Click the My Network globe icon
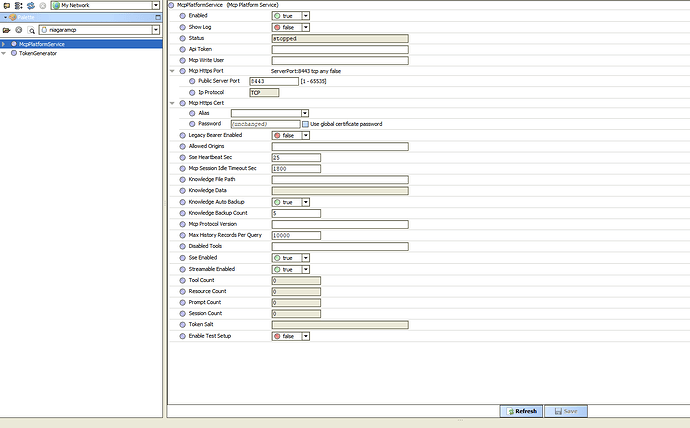 coord(56,5)
